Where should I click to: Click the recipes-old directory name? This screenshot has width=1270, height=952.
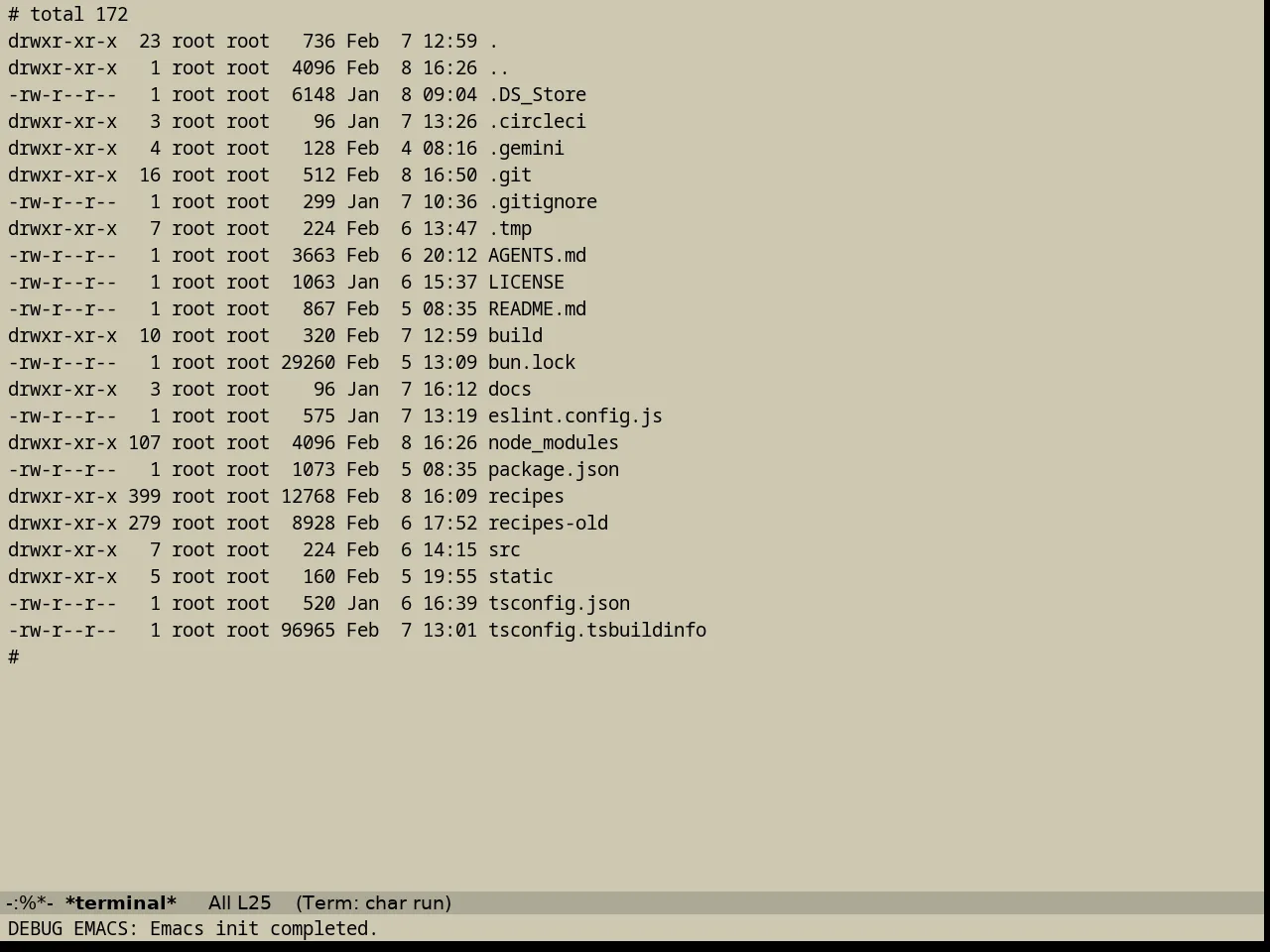coord(548,524)
